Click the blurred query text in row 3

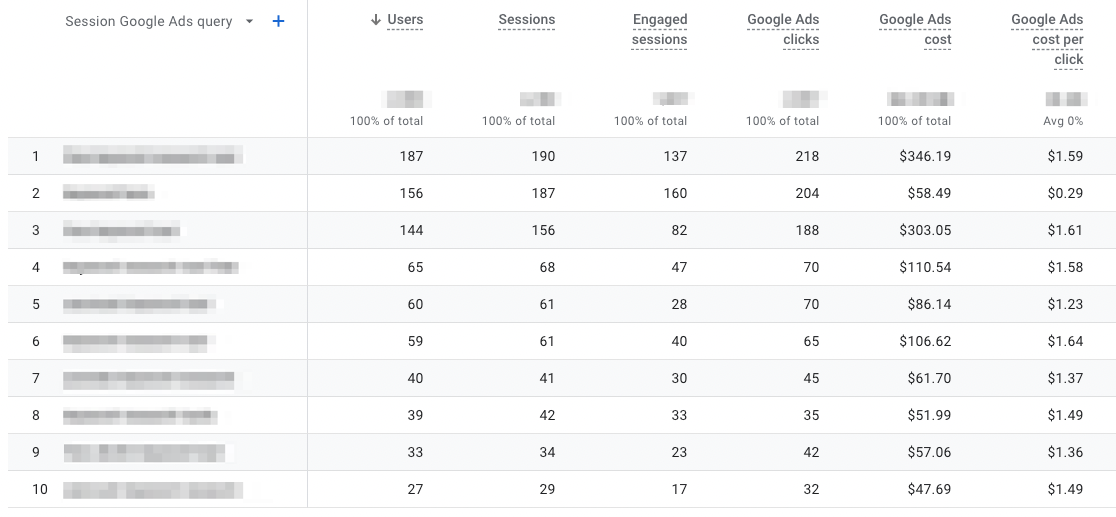121,229
